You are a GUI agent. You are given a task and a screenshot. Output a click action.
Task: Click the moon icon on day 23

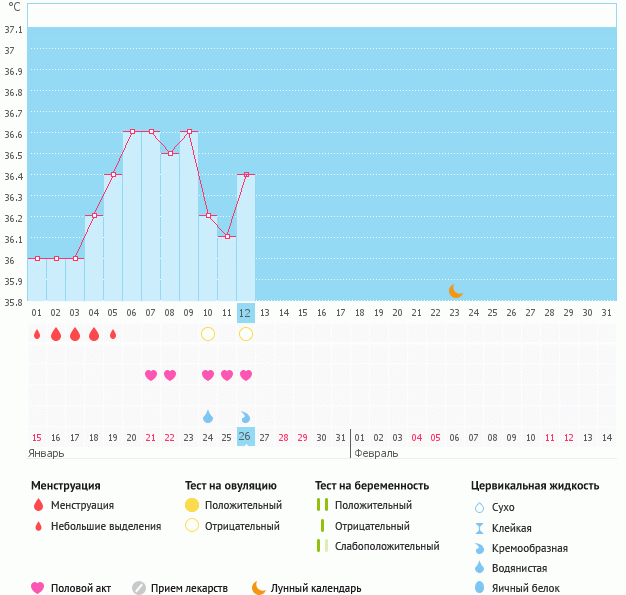455,291
